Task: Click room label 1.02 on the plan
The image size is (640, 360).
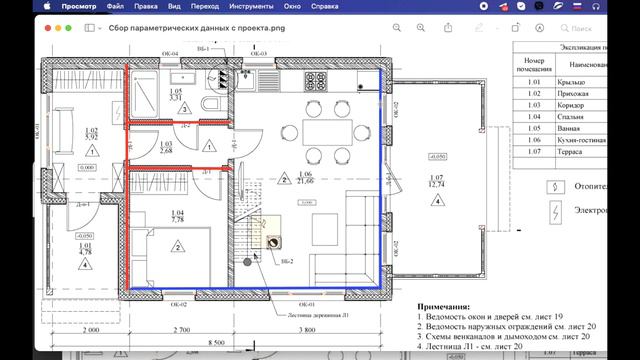Action: coord(92,131)
